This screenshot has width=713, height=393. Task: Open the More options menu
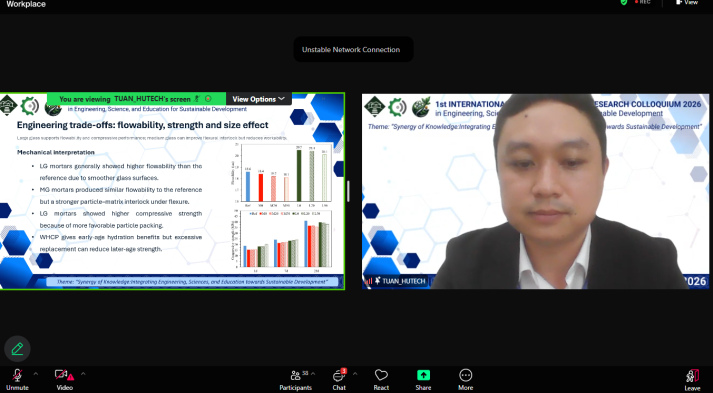tap(465, 380)
